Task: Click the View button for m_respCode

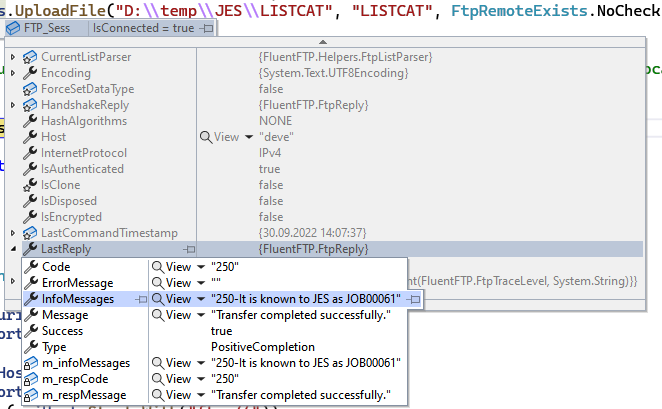Action: (177, 379)
